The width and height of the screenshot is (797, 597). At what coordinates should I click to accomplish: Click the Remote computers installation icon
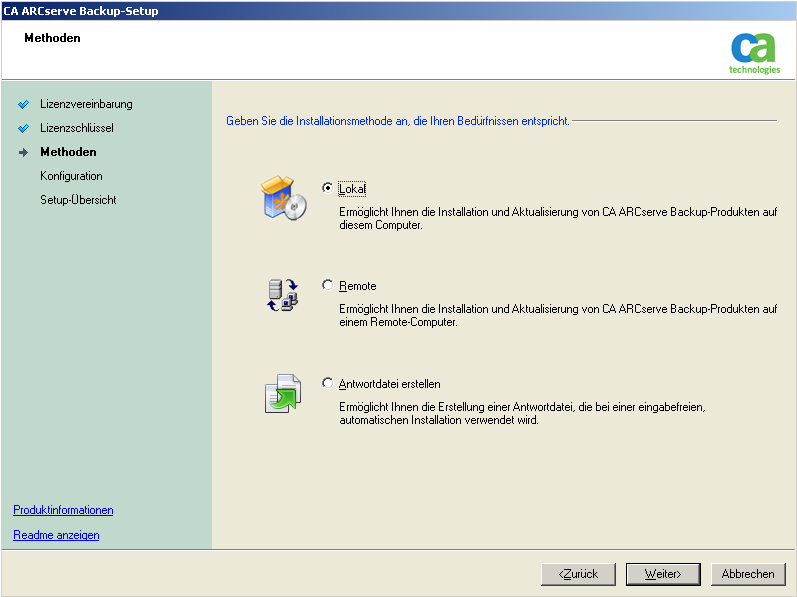click(x=282, y=295)
